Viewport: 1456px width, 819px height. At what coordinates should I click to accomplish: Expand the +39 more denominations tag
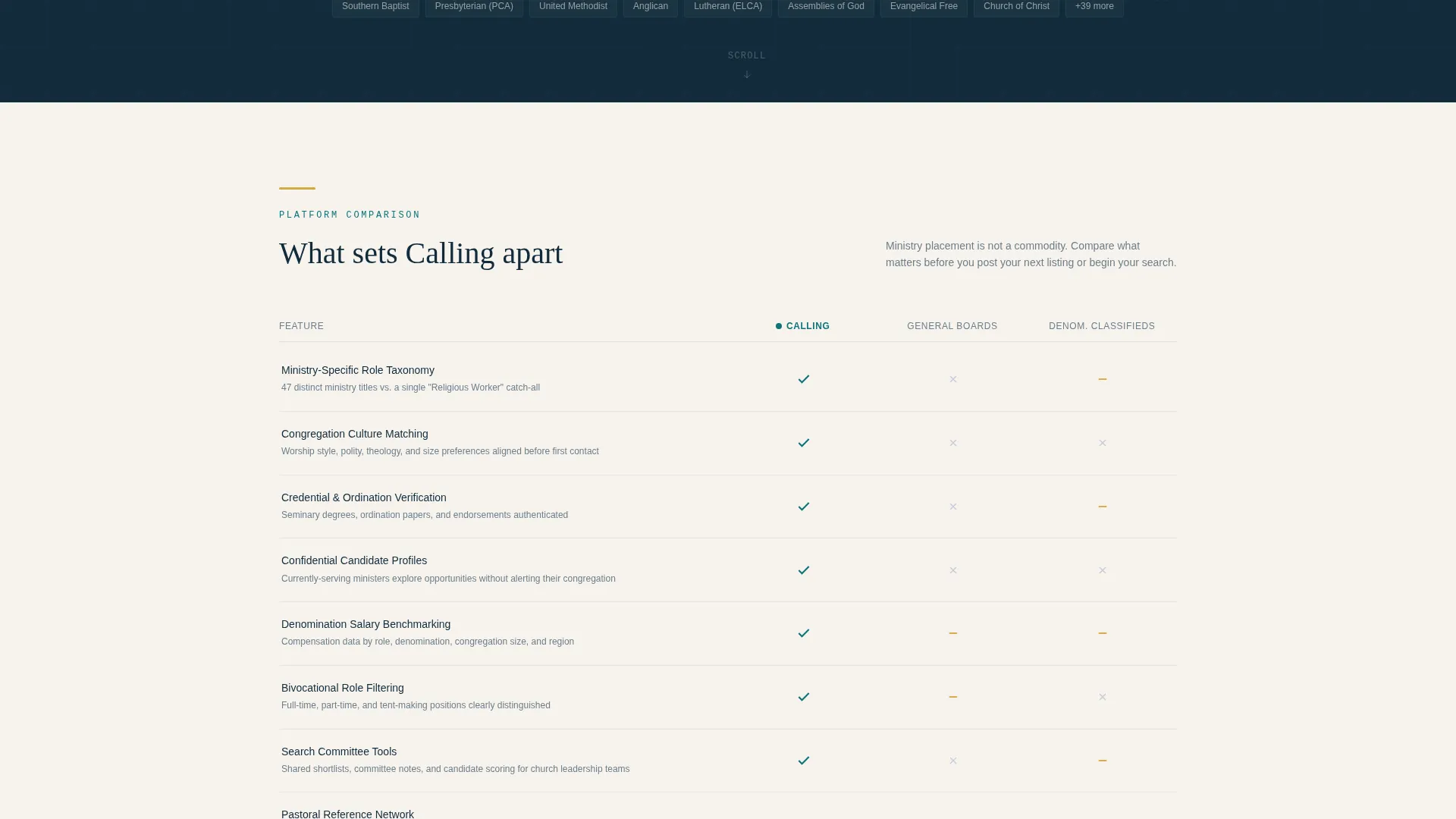pos(1094,7)
